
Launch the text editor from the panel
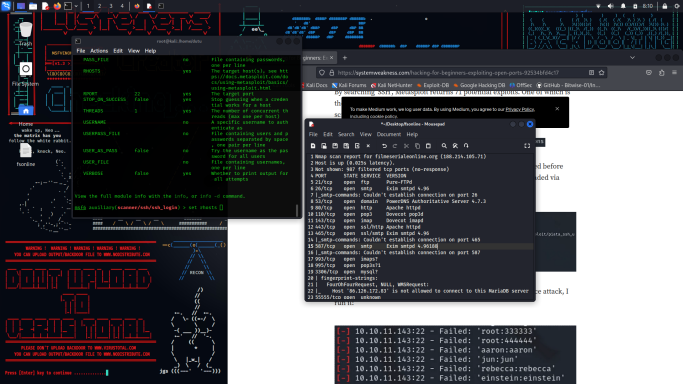pos(45,6)
